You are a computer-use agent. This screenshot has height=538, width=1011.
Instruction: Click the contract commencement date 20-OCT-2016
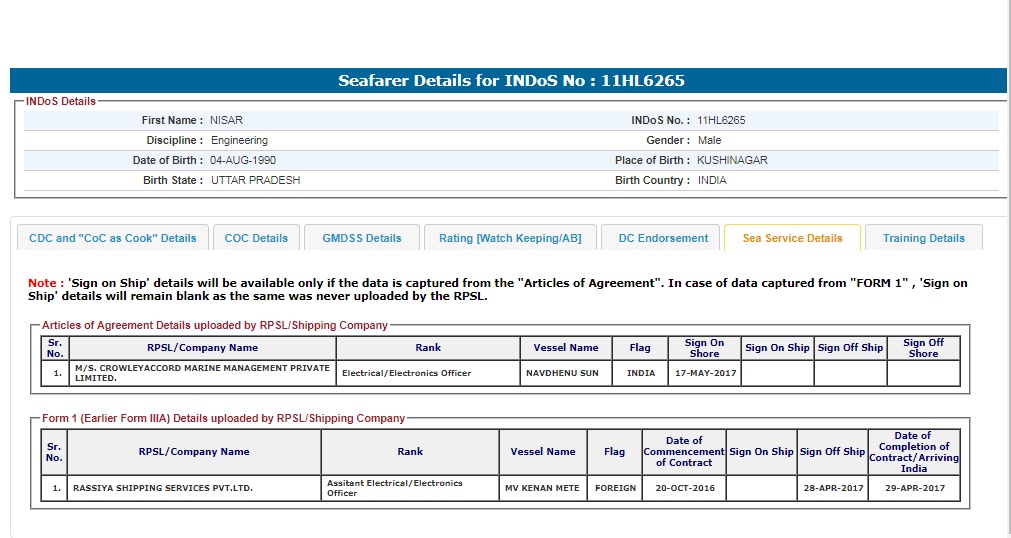[683, 488]
